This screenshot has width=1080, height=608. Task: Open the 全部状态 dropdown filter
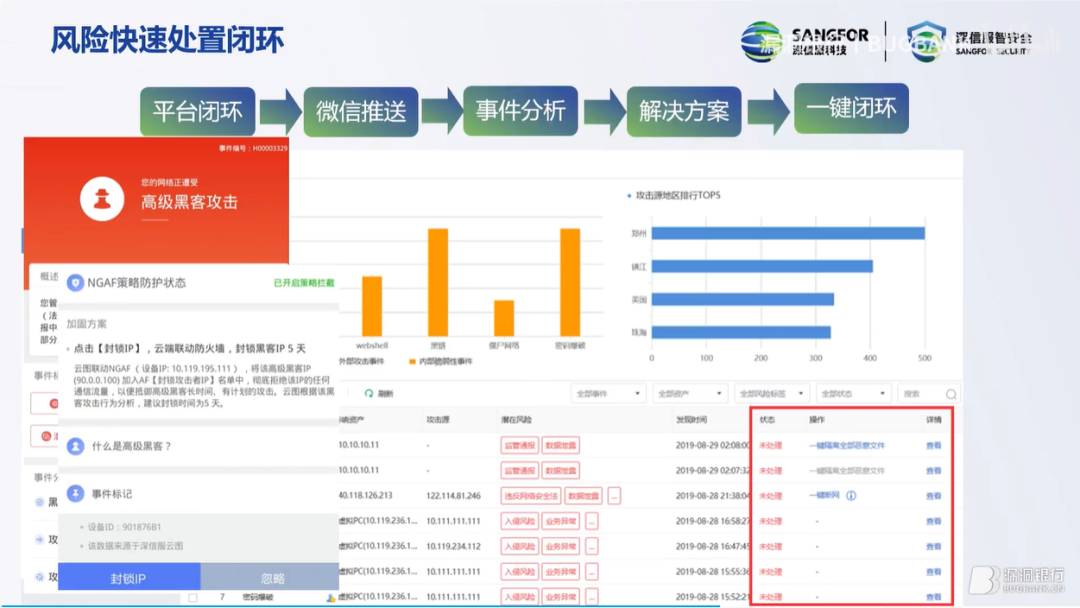coord(853,394)
